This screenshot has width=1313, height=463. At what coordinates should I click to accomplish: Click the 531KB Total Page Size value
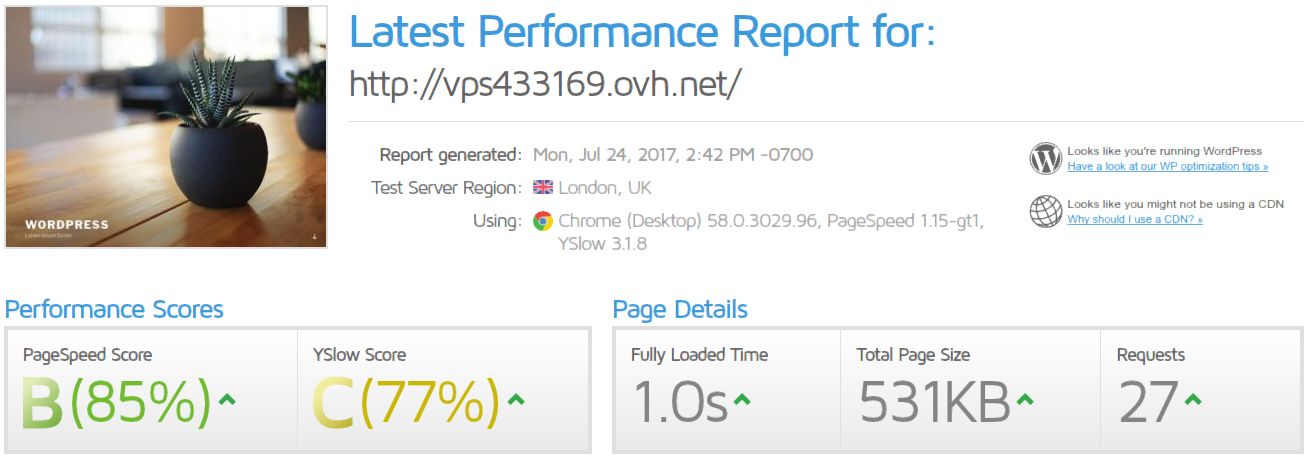(934, 402)
